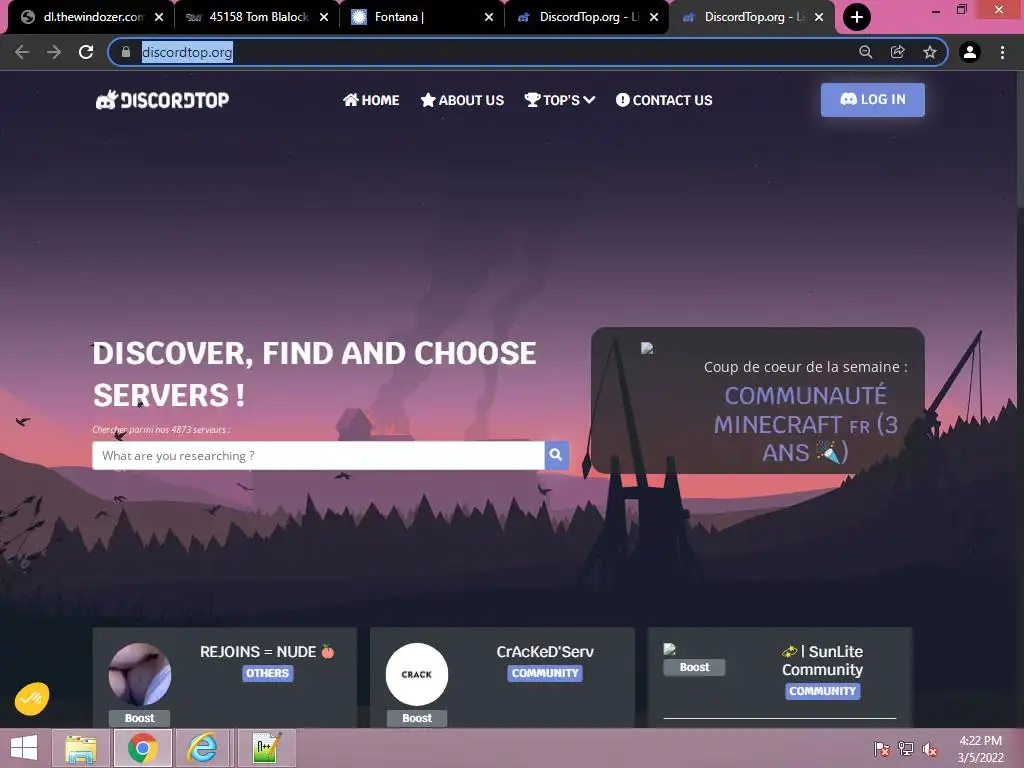Close the Fontana tab
Viewport: 1024px width, 768px height.
pos(489,18)
